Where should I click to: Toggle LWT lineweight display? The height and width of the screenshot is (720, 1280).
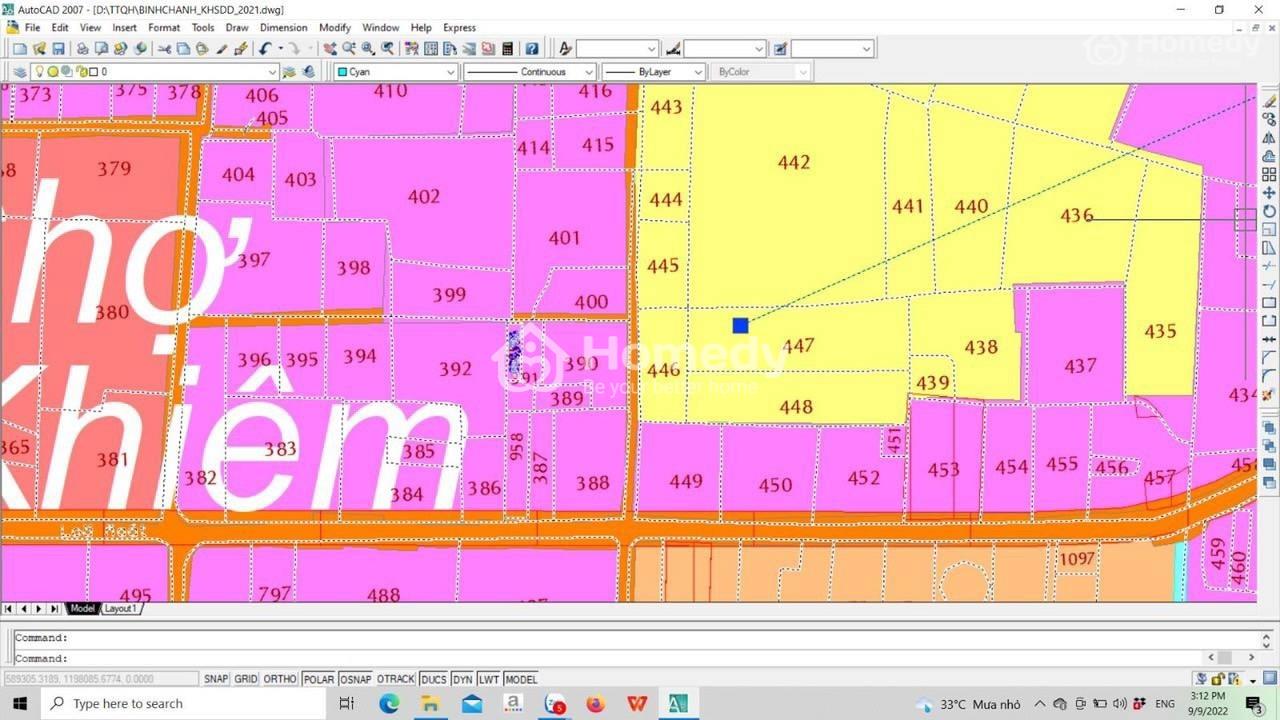(x=489, y=679)
